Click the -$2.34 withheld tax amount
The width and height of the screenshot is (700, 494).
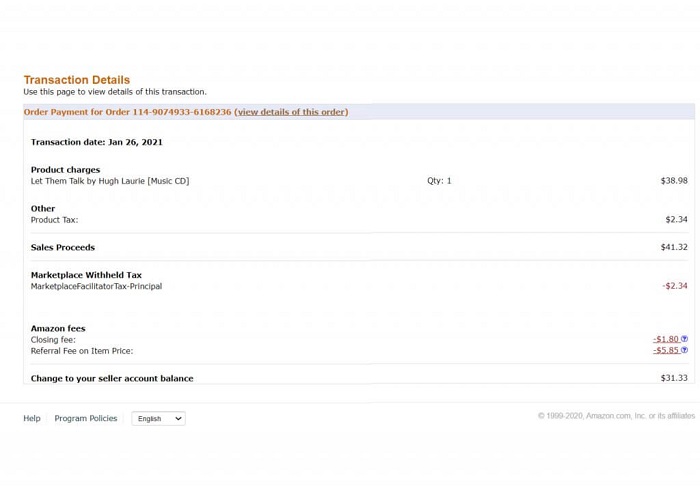(675, 286)
